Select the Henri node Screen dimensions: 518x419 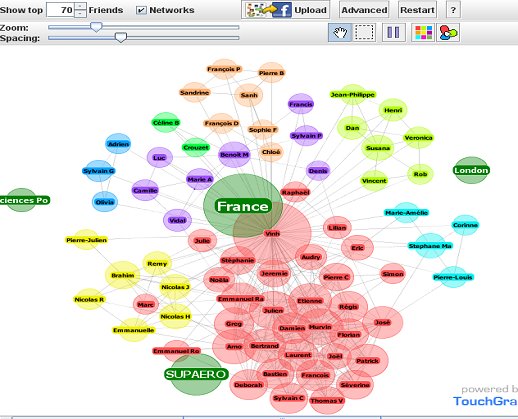(x=393, y=110)
